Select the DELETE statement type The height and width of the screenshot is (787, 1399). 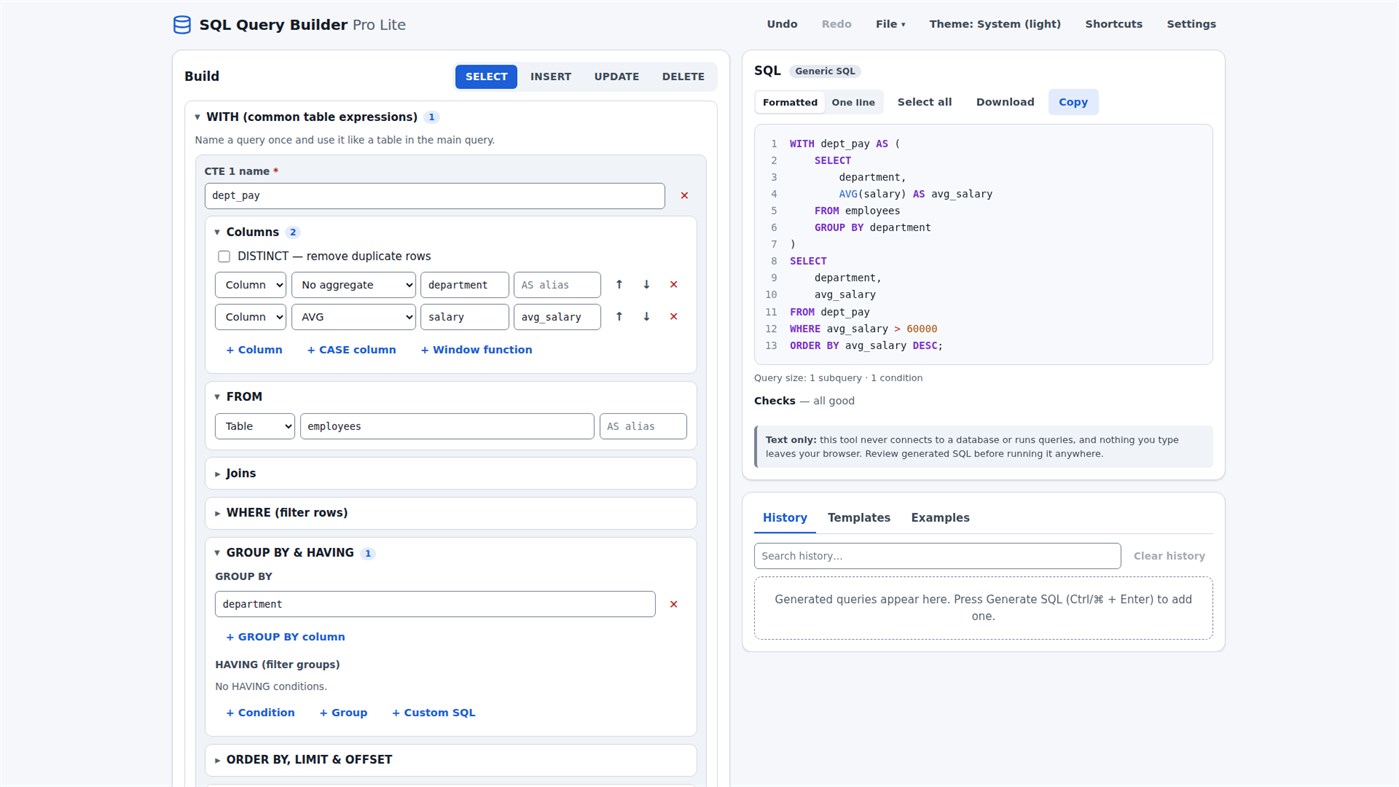(x=683, y=77)
